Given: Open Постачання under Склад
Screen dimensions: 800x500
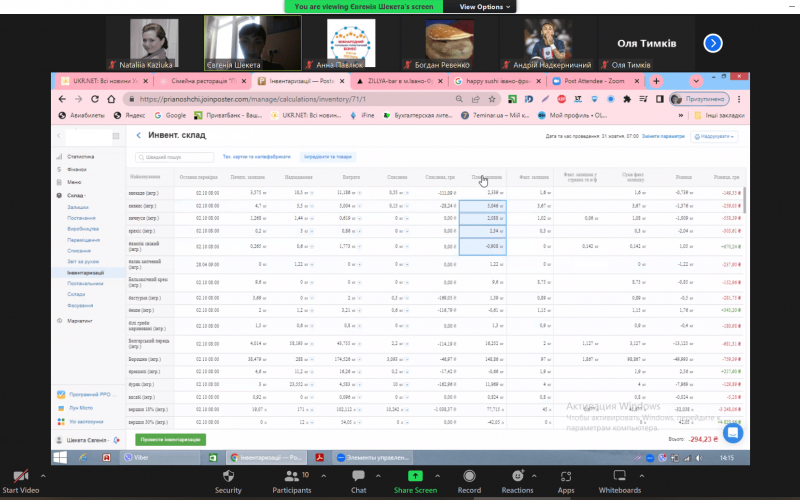Looking at the screenshot, I should tap(81, 218).
